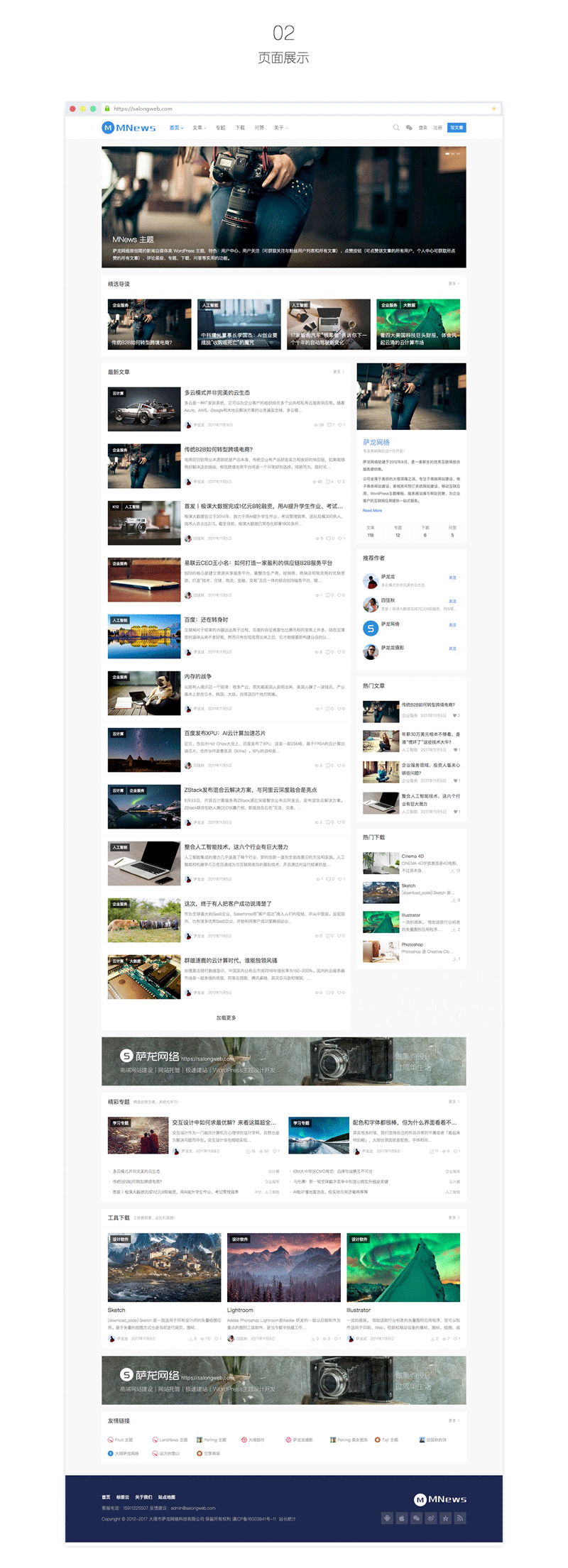Screen dimensions: 568x1568
Task: Click the MNews logo in header
Action: [x=129, y=128]
